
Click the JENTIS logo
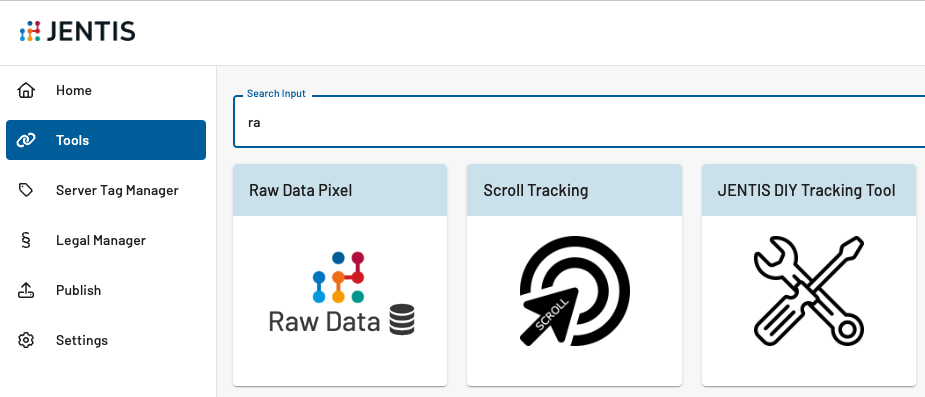(77, 31)
